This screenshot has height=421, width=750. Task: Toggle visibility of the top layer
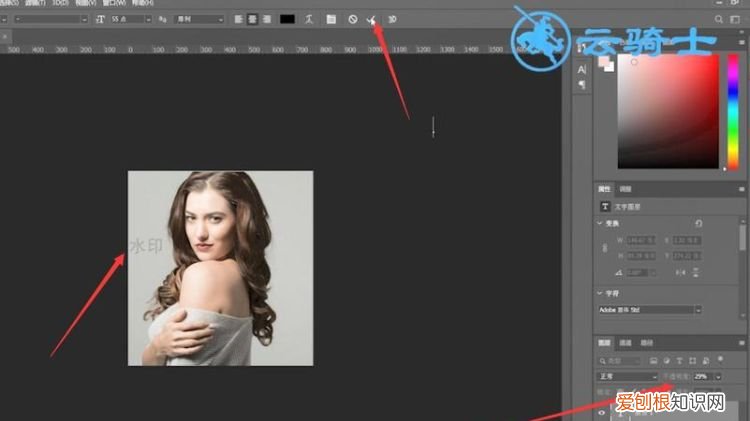[602, 411]
